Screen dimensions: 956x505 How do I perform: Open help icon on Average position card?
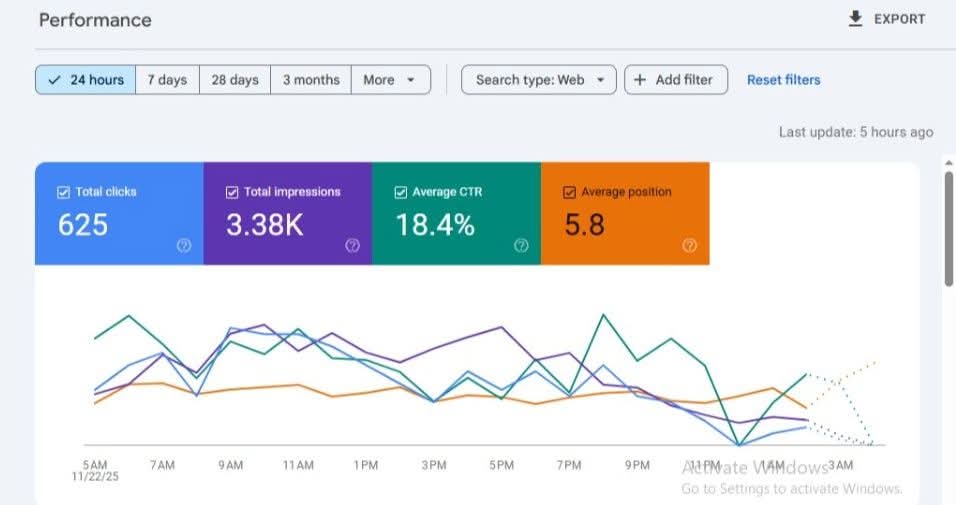point(689,246)
